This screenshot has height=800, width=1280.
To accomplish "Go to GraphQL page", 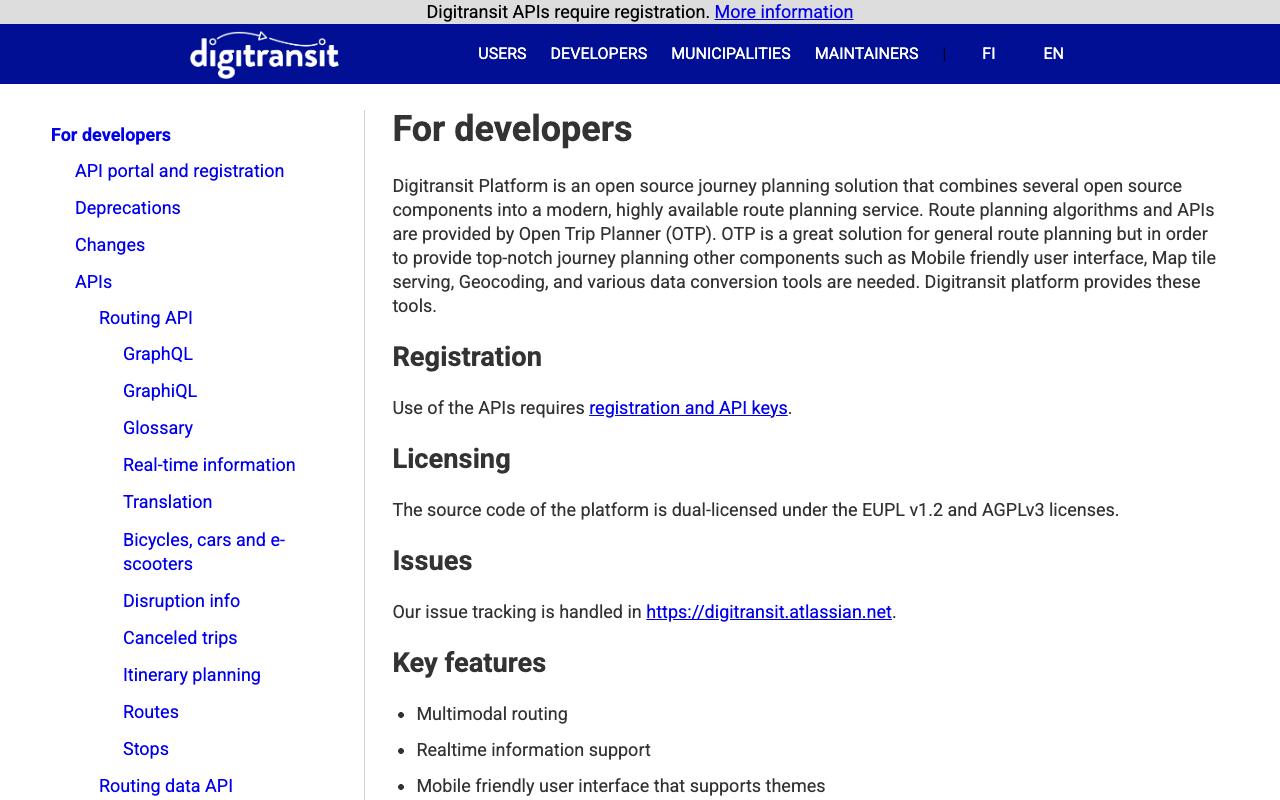I will click(x=158, y=354).
